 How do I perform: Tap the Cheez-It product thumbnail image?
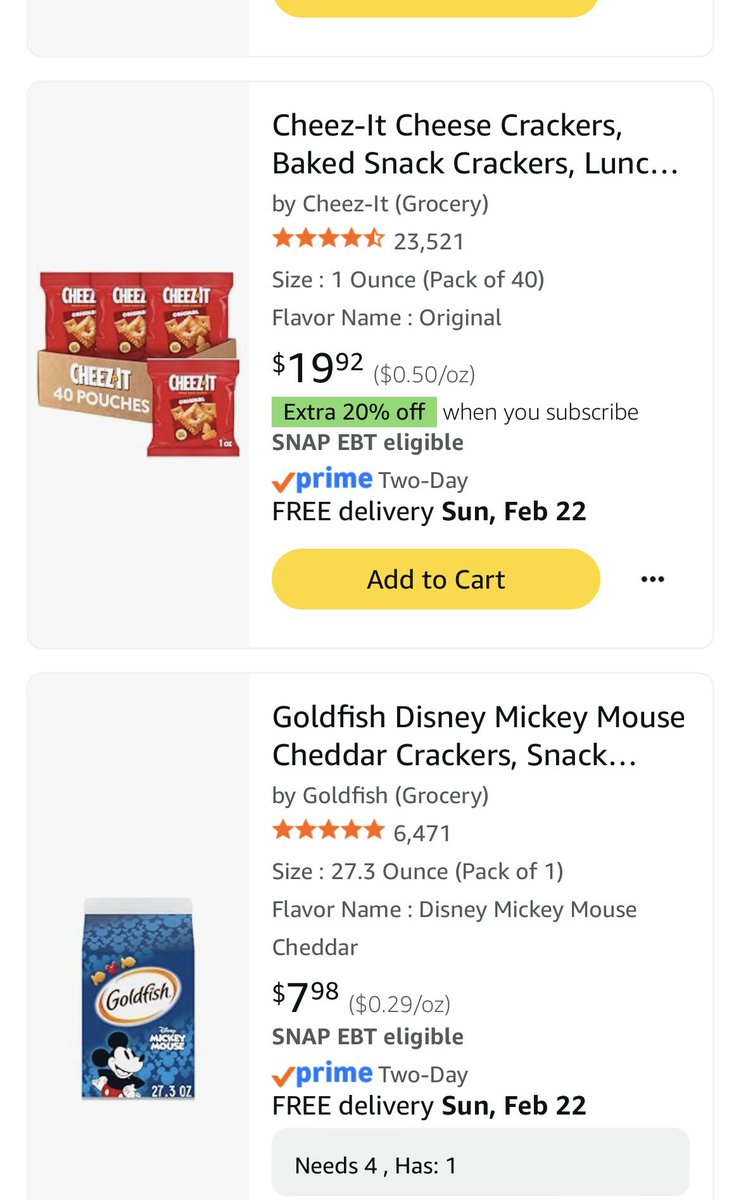point(139,363)
